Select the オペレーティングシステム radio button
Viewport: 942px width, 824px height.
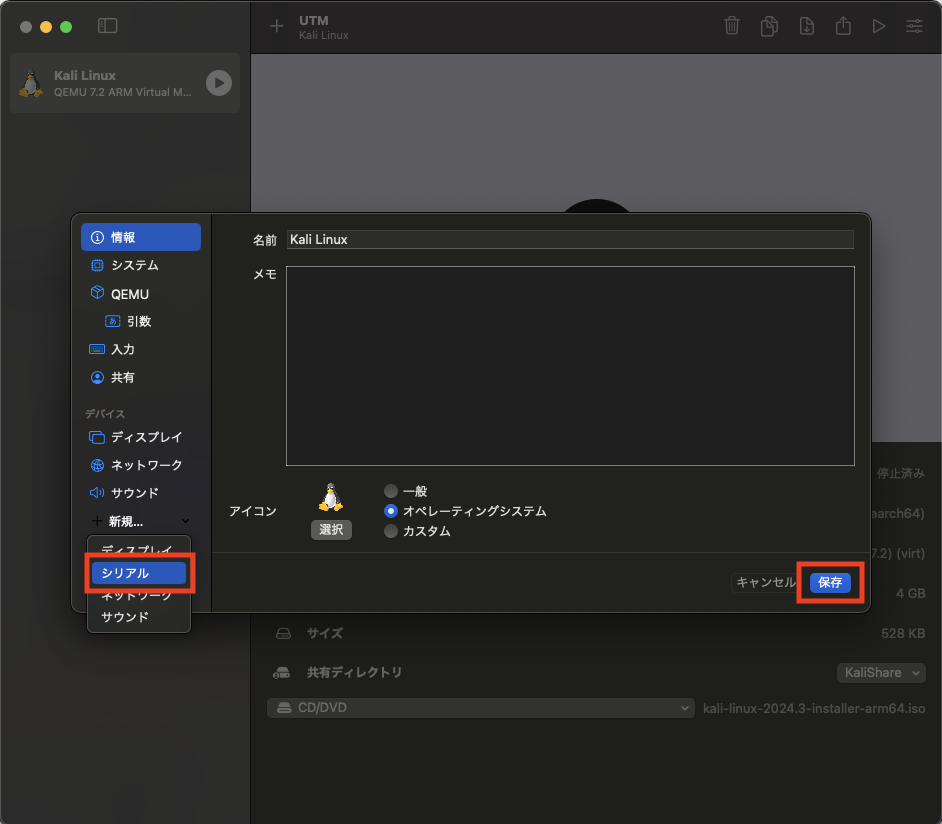pos(390,510)
